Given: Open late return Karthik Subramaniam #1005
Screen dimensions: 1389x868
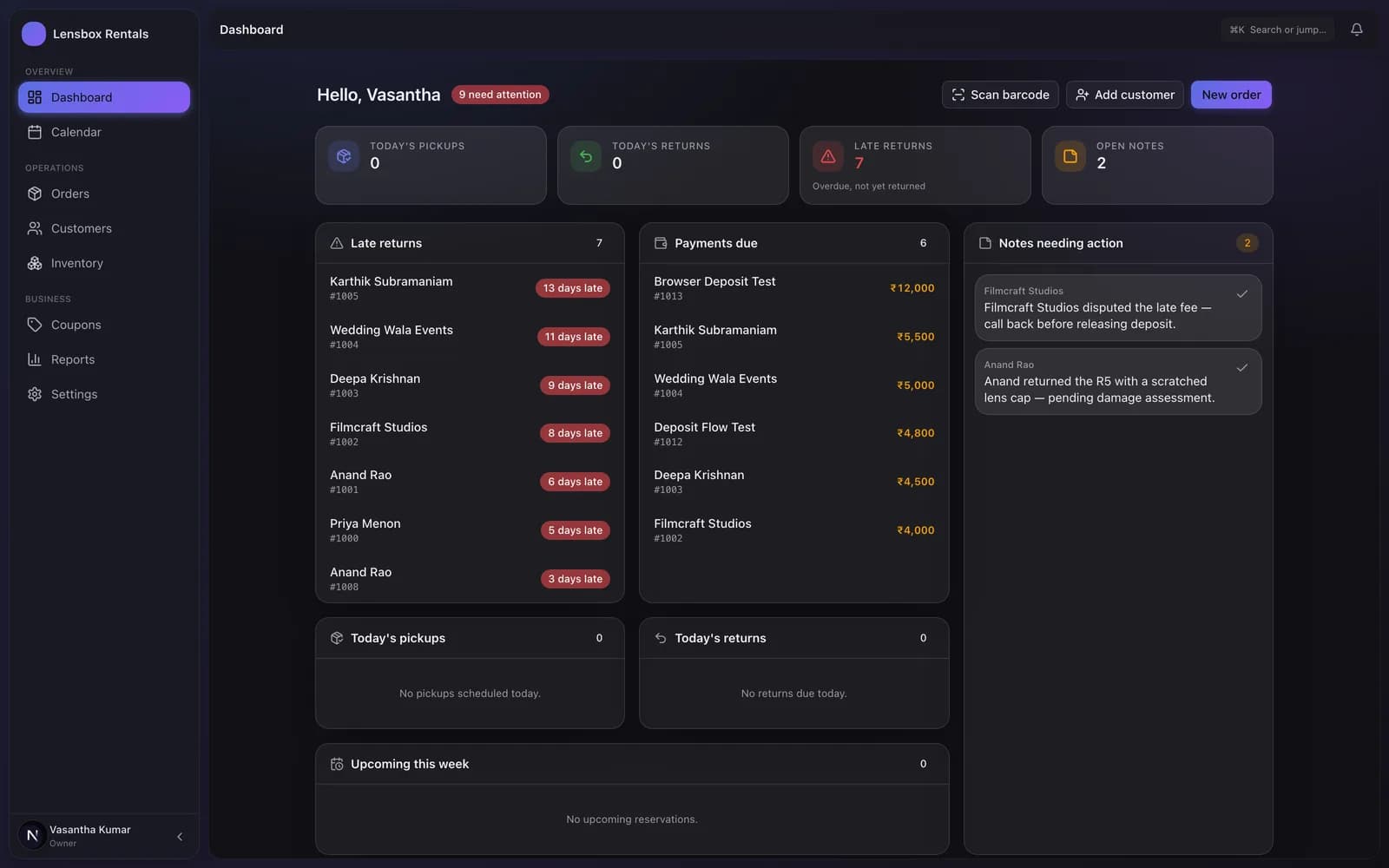Looking at the screenshot, I should 470,288.
